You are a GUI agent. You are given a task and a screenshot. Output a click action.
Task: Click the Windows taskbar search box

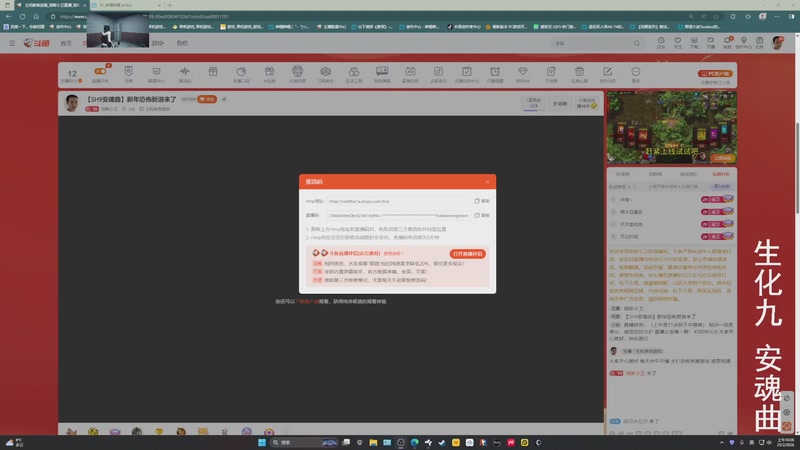click(305, 442)
